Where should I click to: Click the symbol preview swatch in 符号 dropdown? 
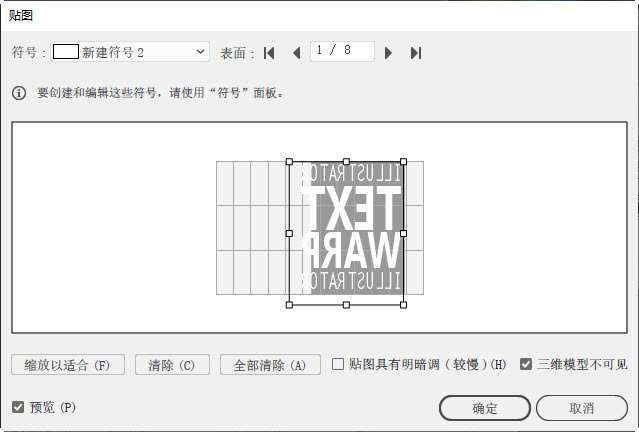pyautogui.click(x=66, y=52)
